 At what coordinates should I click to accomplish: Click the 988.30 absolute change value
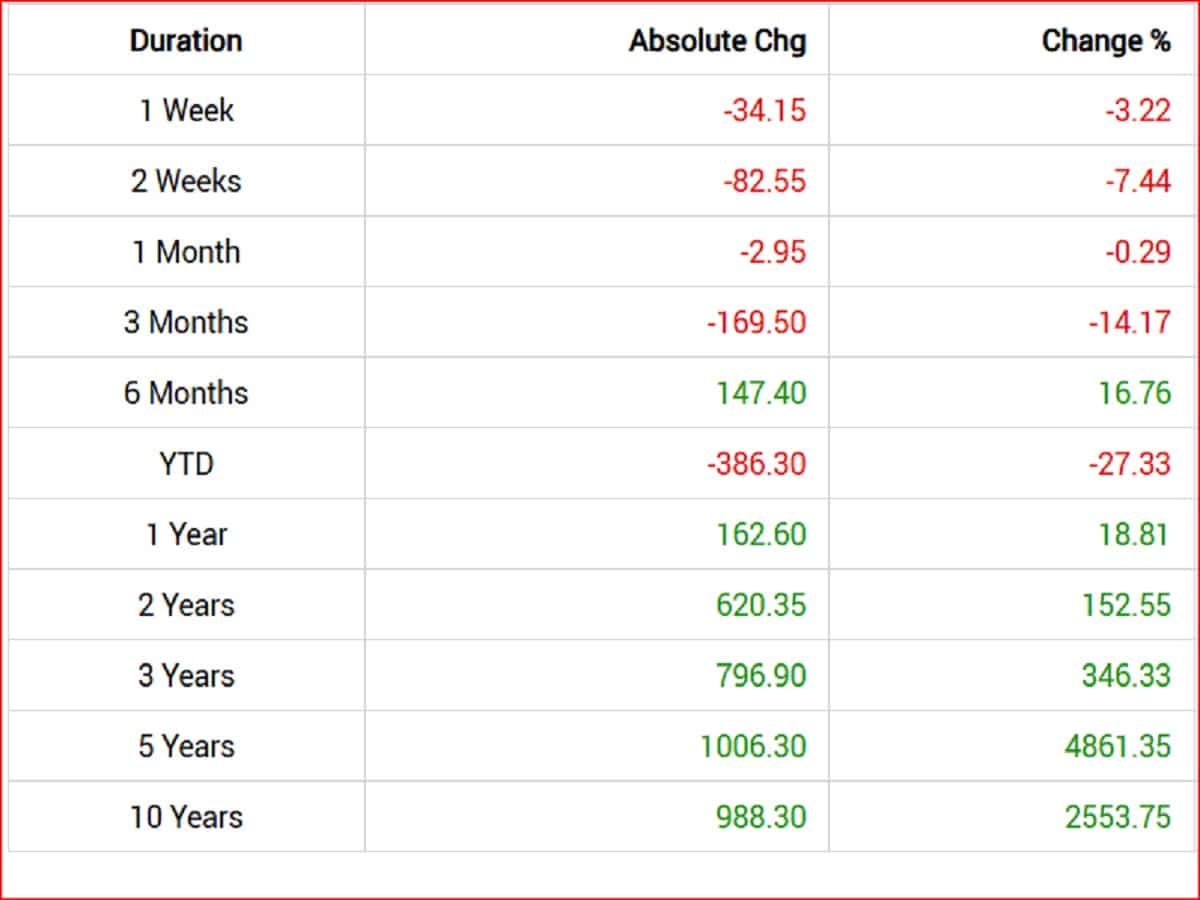pos(761,817)
